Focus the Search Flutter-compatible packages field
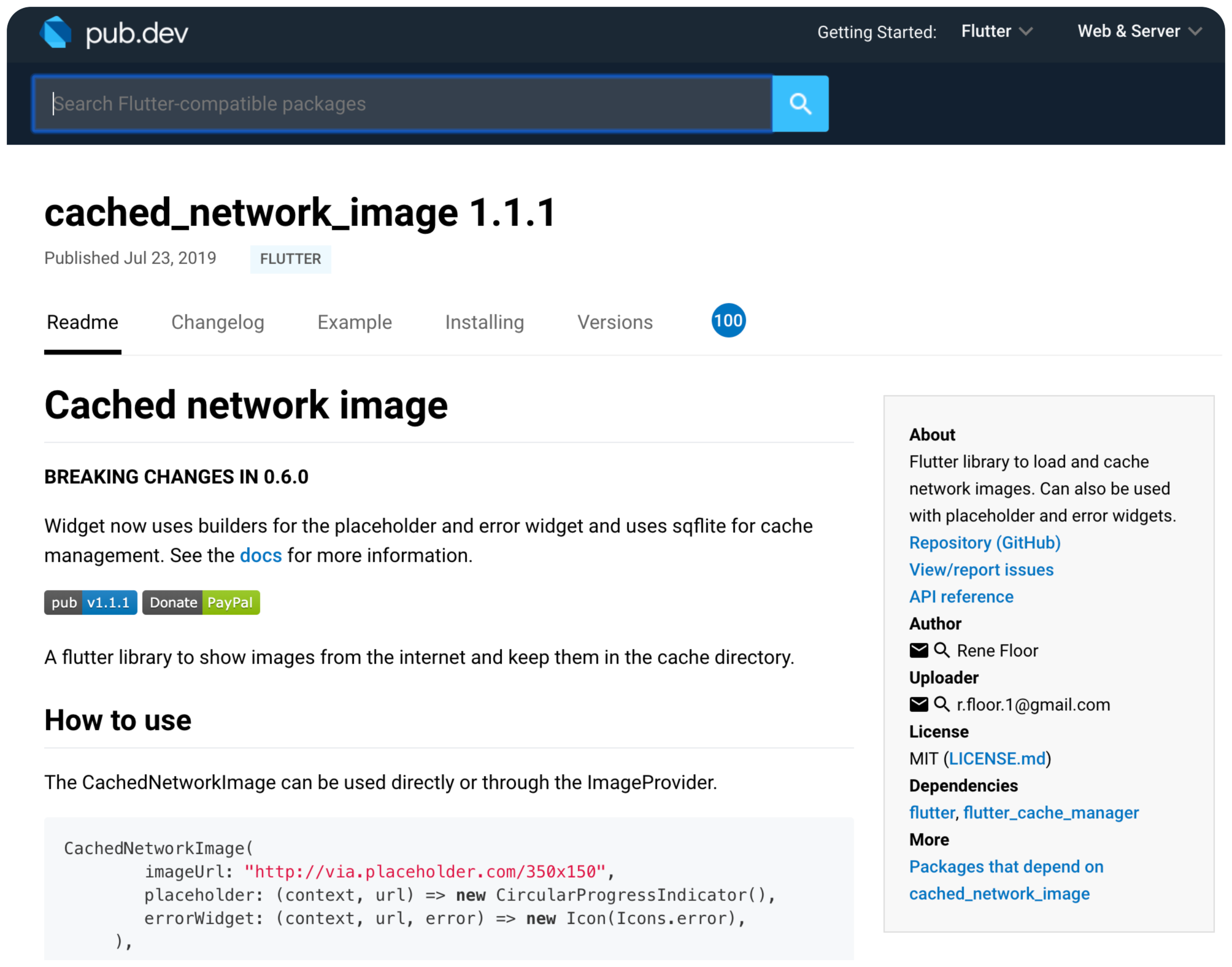The image size is (1232, 967). [402, 104]
